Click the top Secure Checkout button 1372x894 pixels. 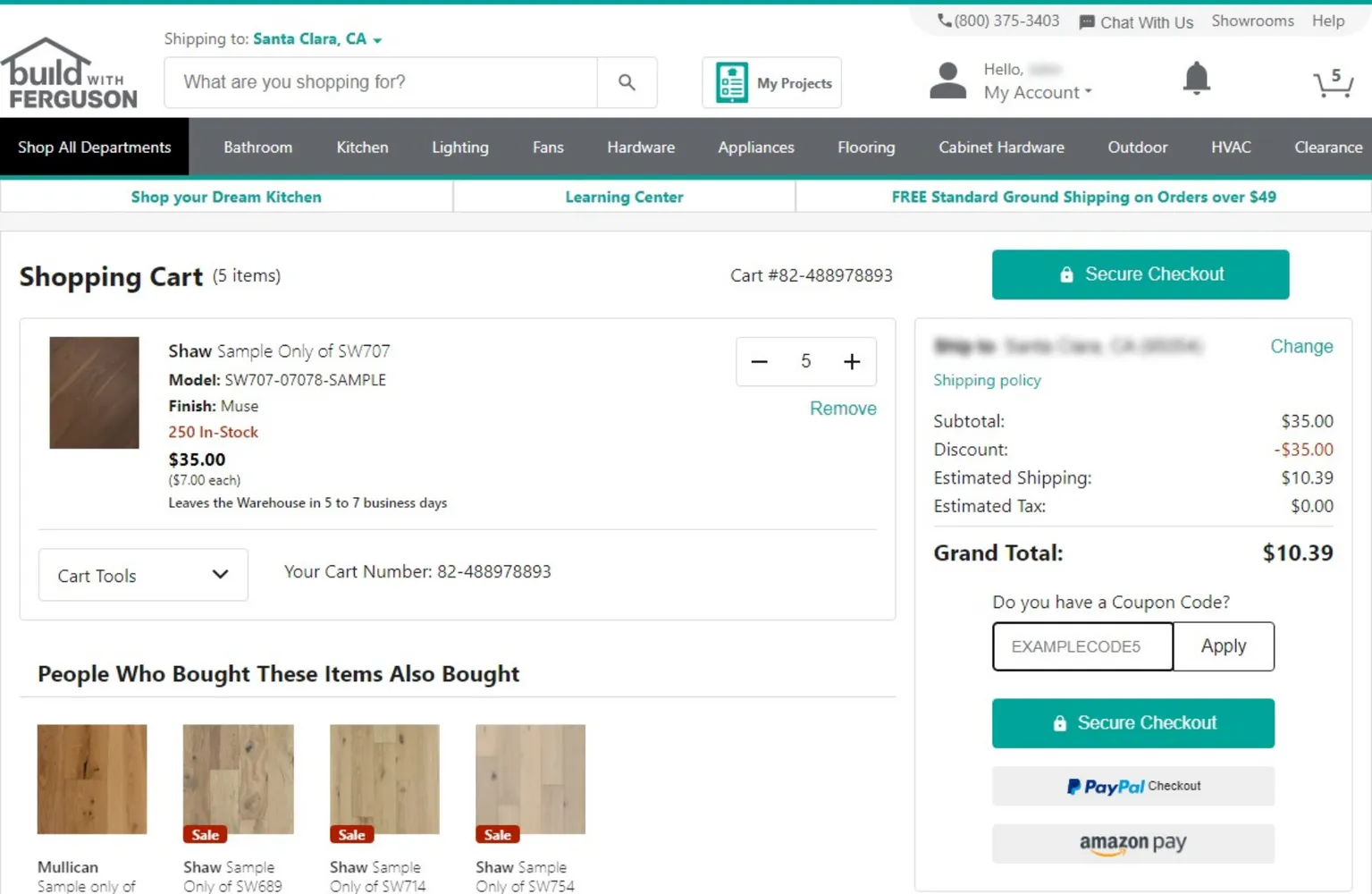1140,274
